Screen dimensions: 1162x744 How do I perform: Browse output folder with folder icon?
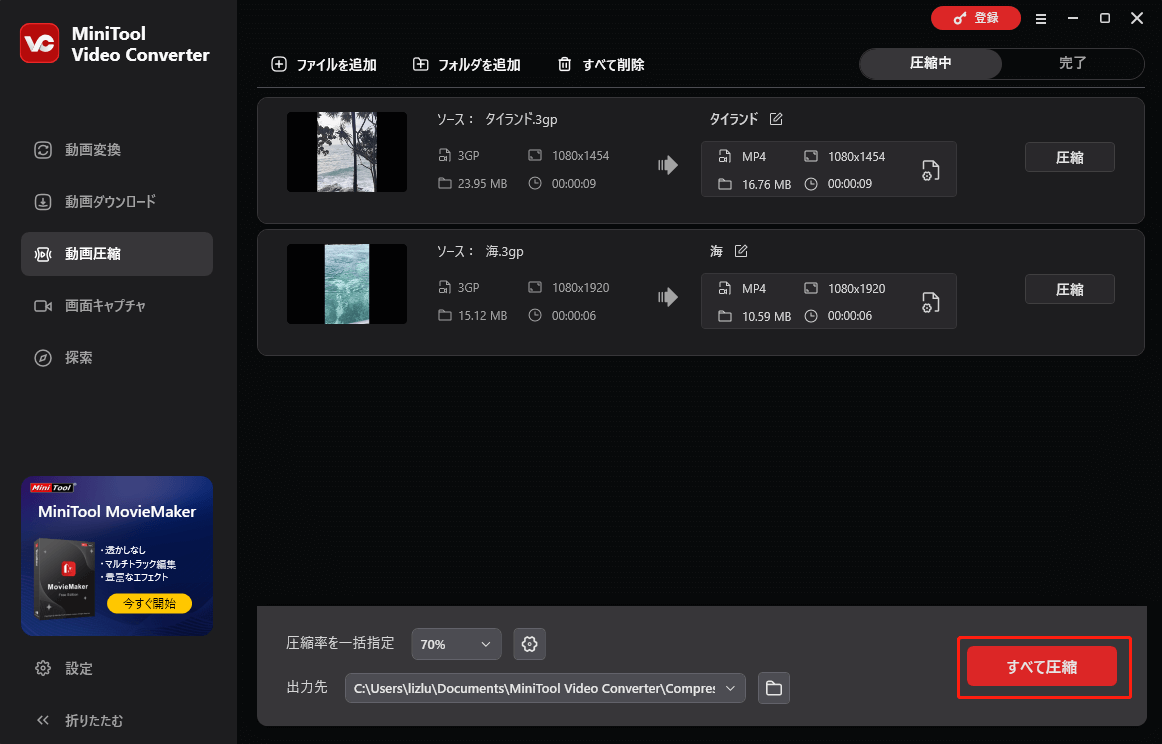pos(774,688)
